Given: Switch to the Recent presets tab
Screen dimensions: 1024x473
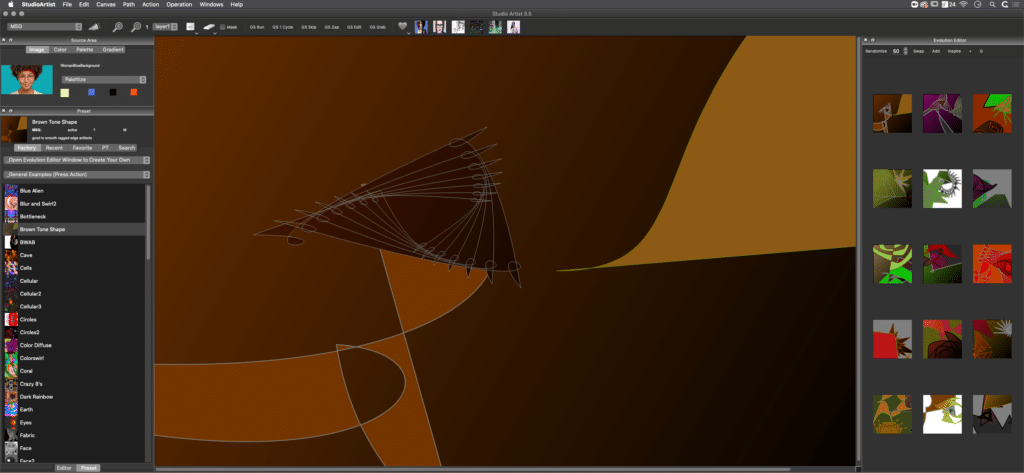Looking at the screenshot, I should 54,147.
